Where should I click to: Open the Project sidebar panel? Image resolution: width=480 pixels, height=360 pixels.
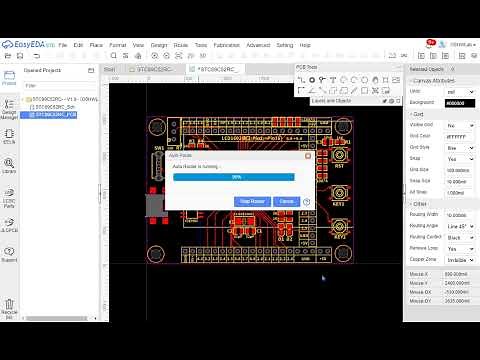click(x=9, y=78)
